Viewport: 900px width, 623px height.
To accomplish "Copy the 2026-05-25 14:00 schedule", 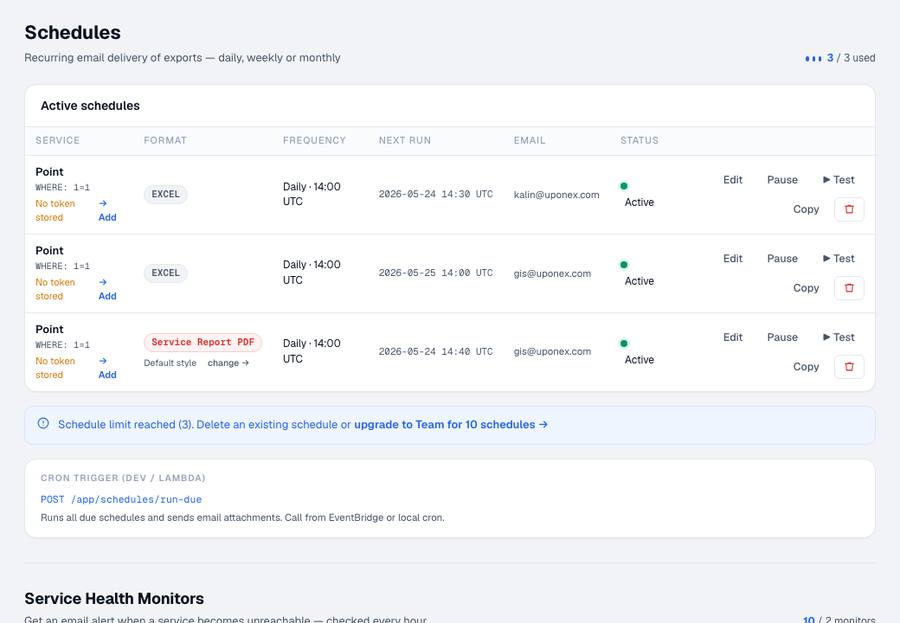I will coord(806,288).
